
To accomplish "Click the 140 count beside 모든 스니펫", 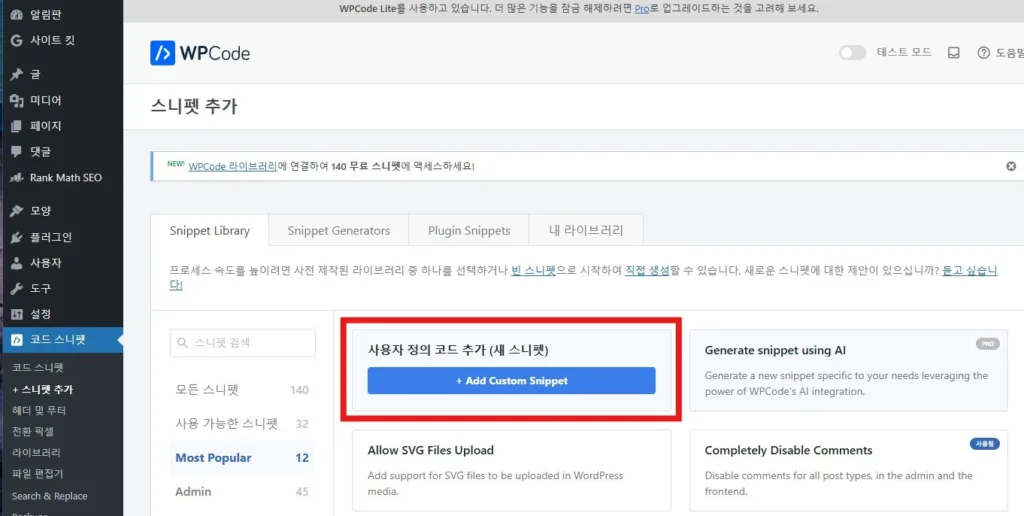I will (299, 390).
